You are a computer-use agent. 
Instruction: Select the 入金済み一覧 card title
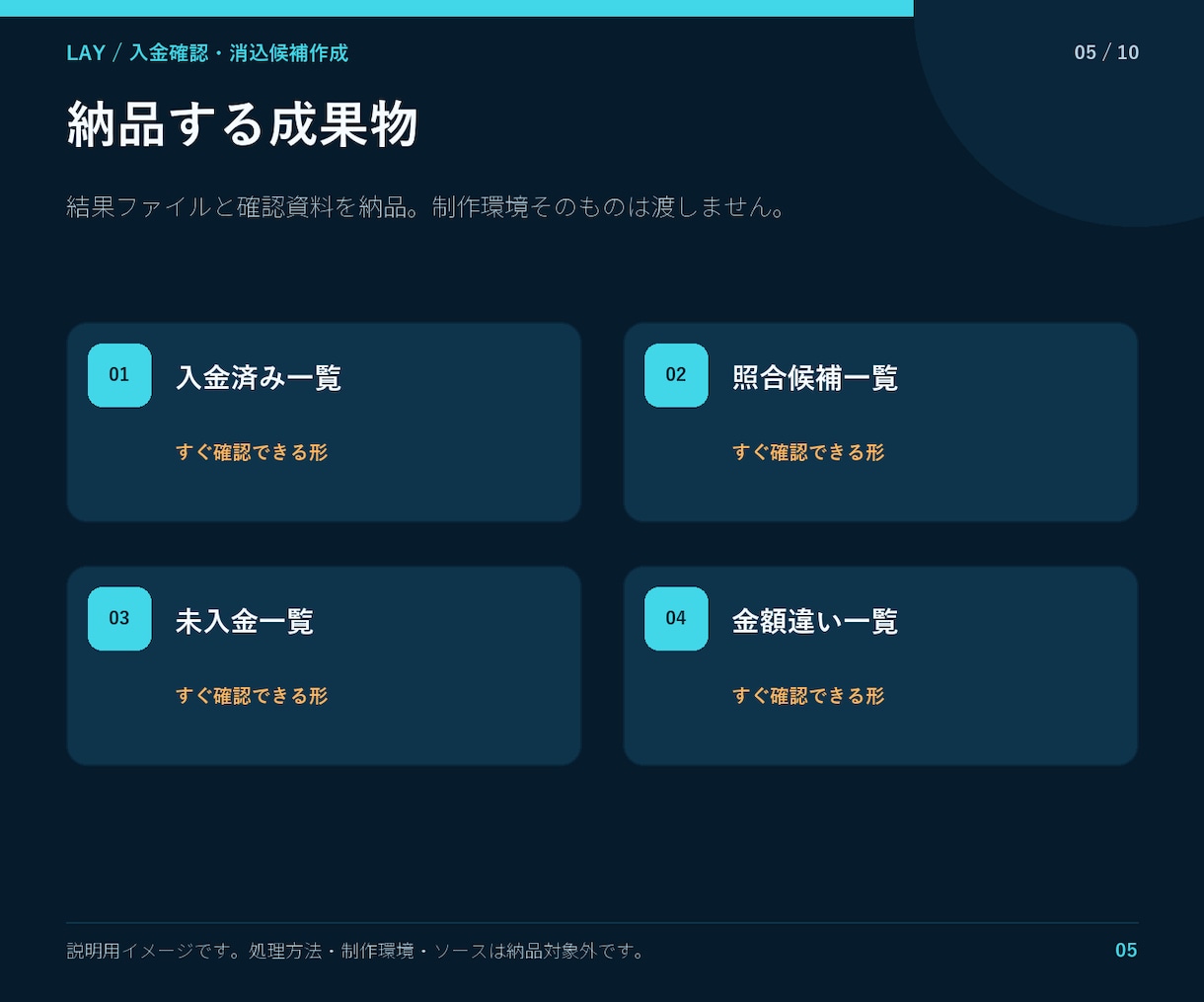259,378
